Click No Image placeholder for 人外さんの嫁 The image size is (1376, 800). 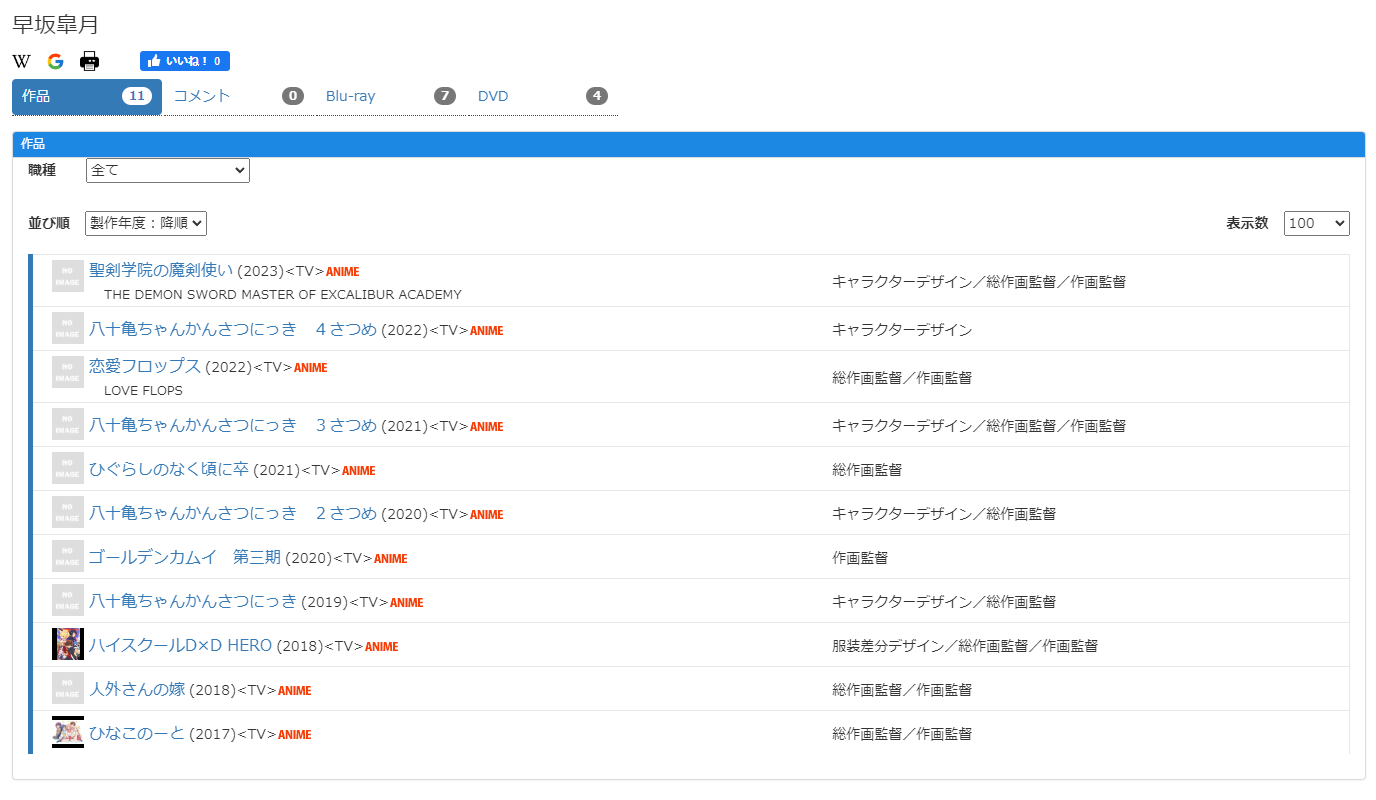coord(68,689)
